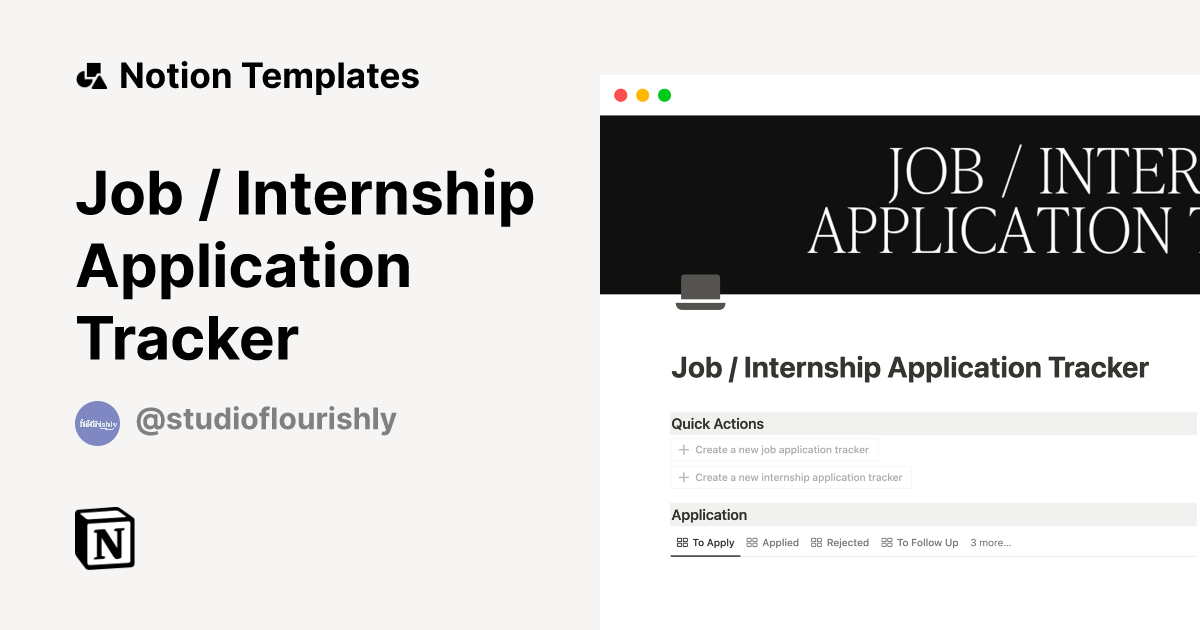Toggle the green zoom traffic light
This screenshot has height=630, width=1200.
coord(663,94)
